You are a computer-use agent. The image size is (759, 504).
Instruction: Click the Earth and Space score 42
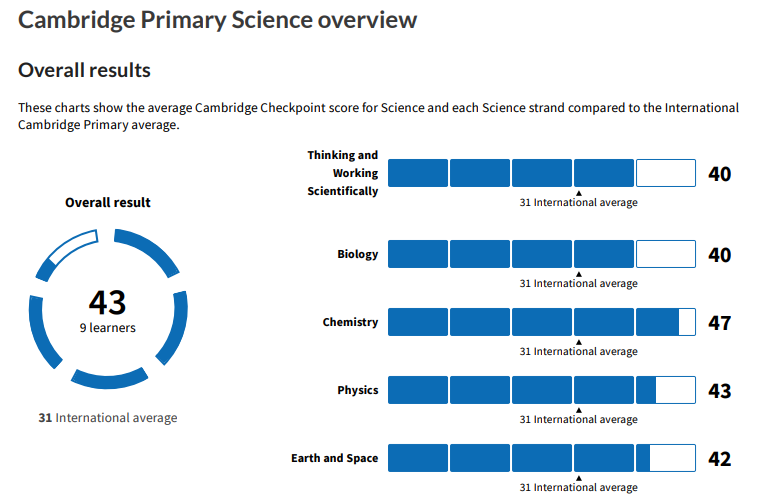click(x=719, y=459)
